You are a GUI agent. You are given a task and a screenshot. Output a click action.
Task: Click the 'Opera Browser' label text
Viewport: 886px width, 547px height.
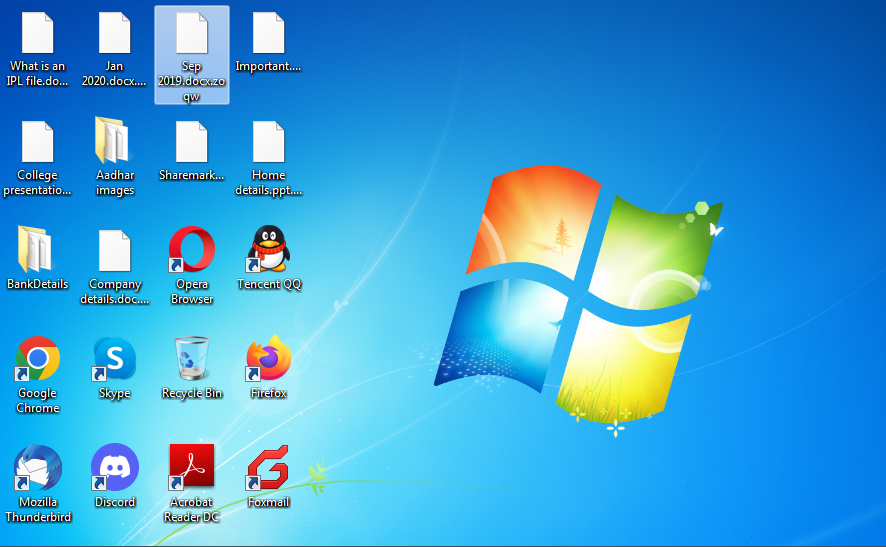click(192, 291)
